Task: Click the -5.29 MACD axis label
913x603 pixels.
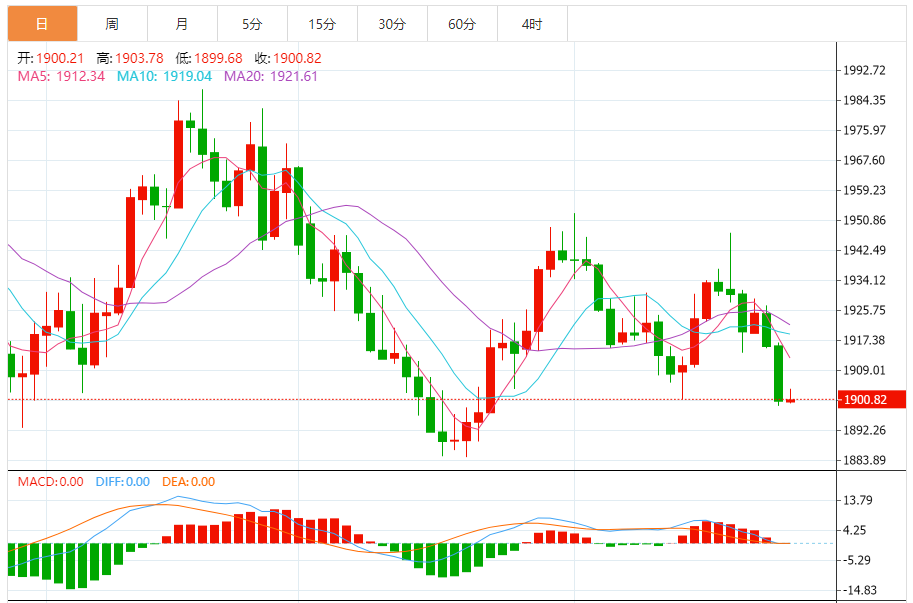Action: point(857,560)
